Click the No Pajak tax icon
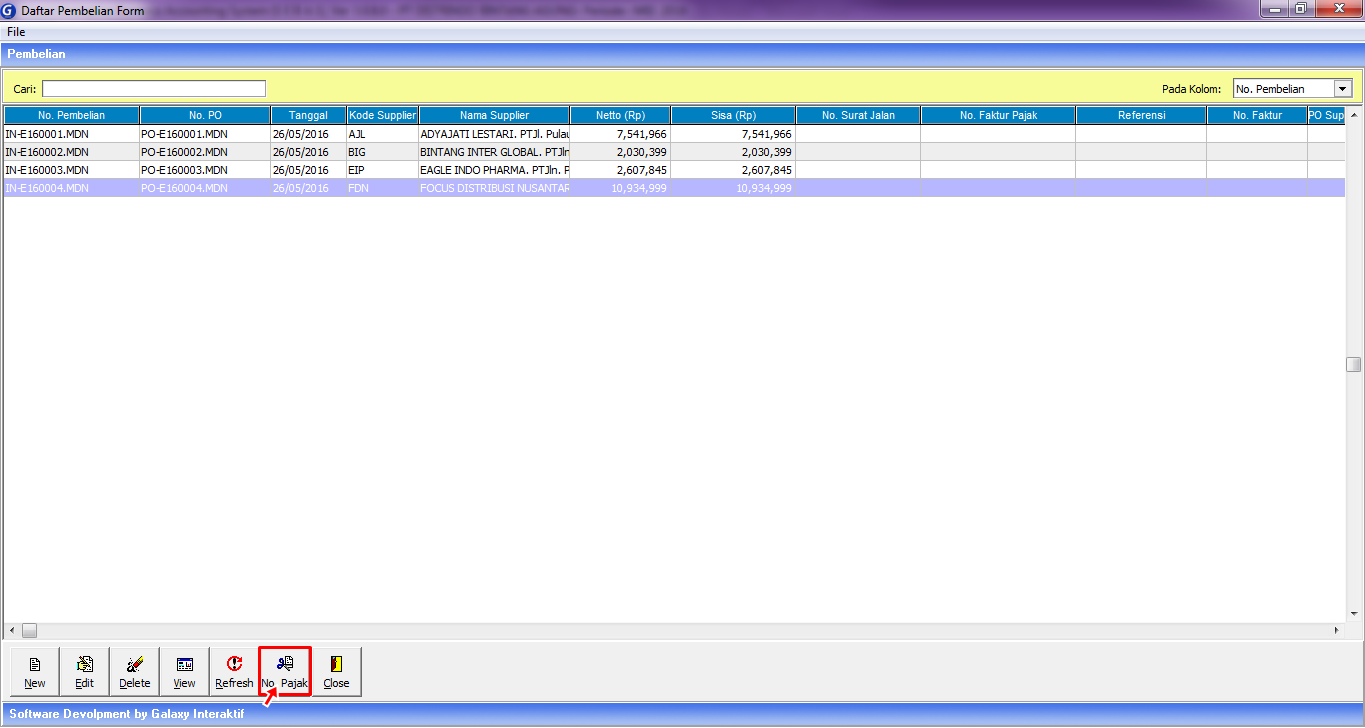This screenshot has width=1365, height=728. click(x=285, y=665)
